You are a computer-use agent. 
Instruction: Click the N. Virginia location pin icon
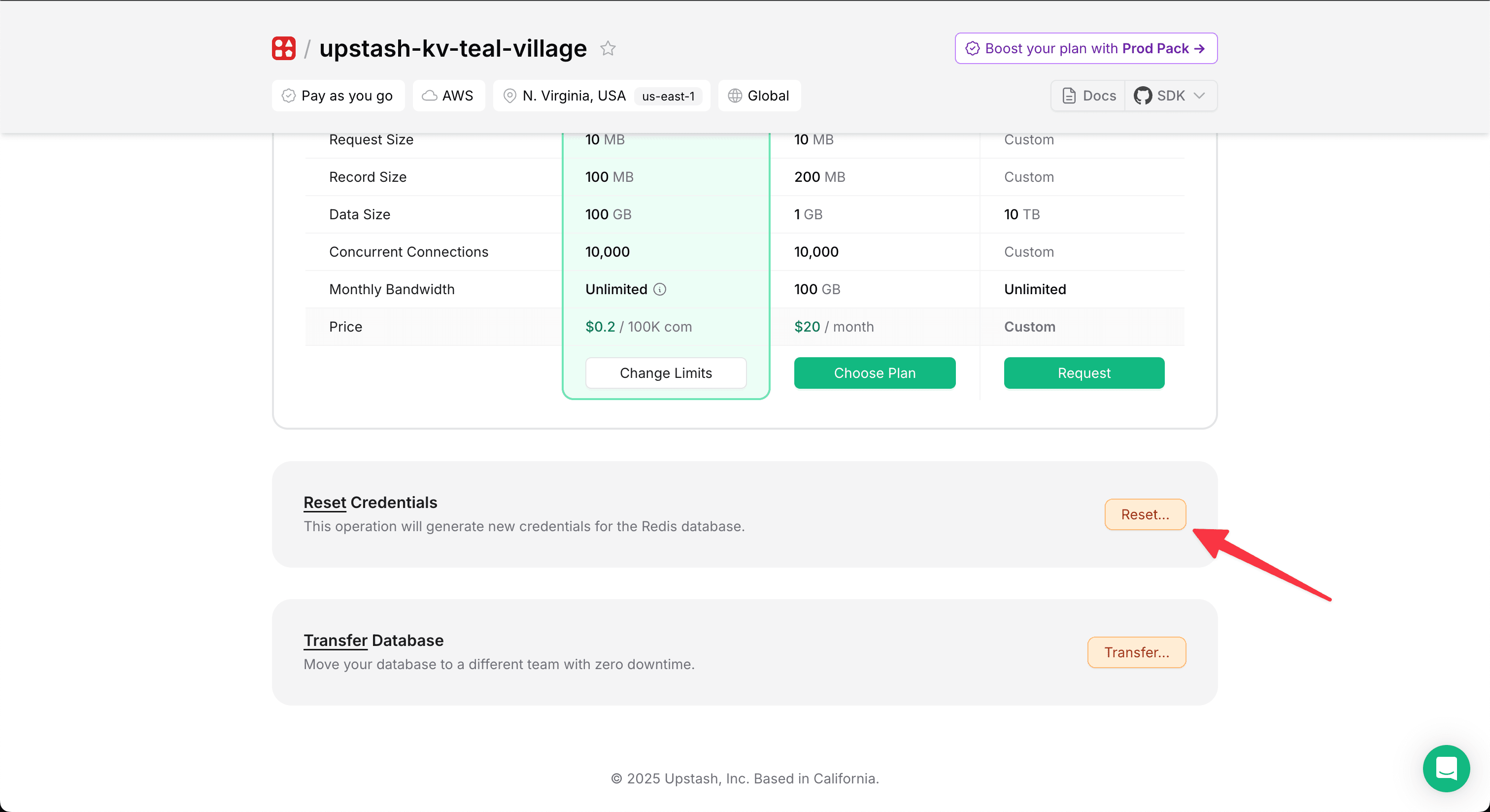(509, 96)
